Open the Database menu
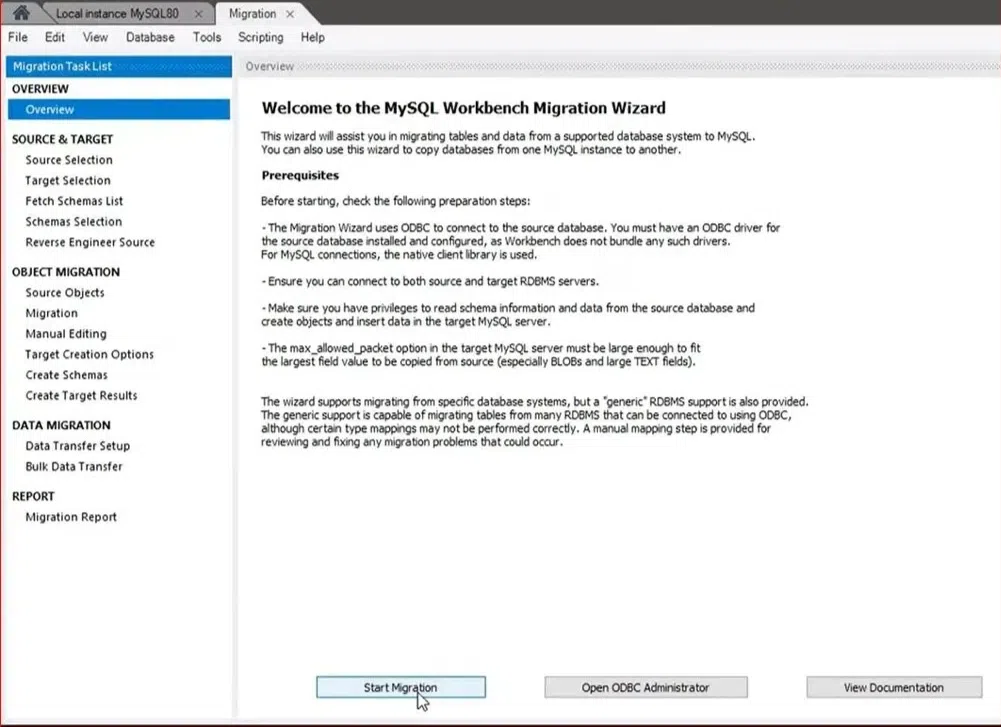1001x727 pixels. click(x=150, y=37)
